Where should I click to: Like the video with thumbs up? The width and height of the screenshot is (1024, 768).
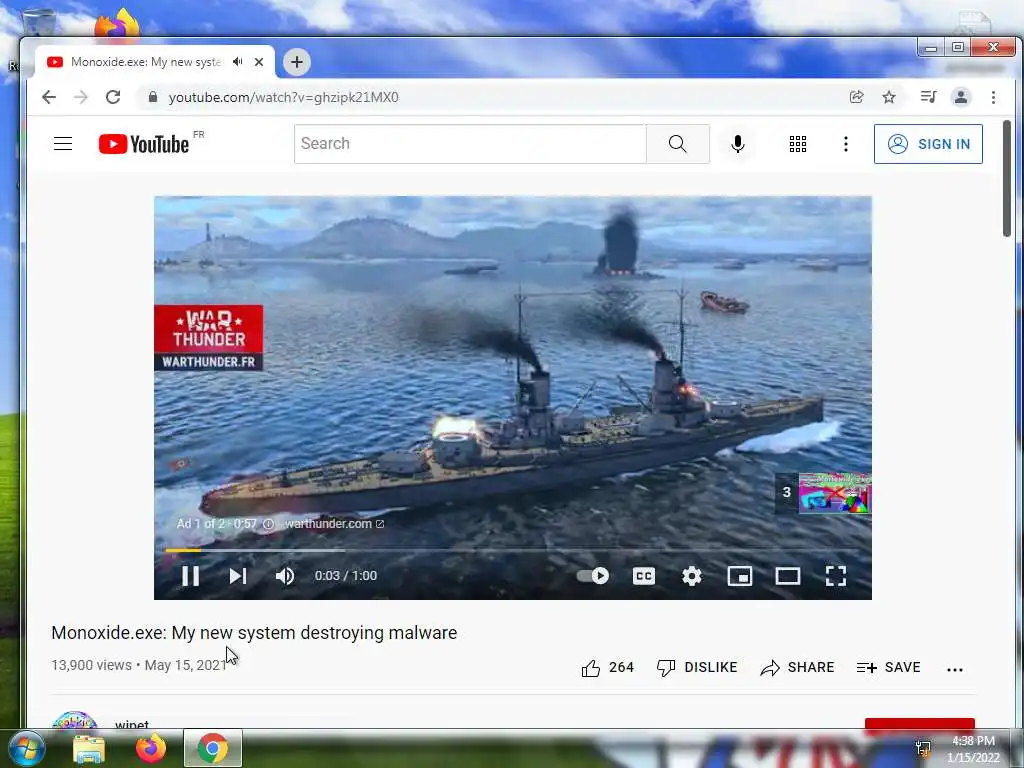[607, 667]
